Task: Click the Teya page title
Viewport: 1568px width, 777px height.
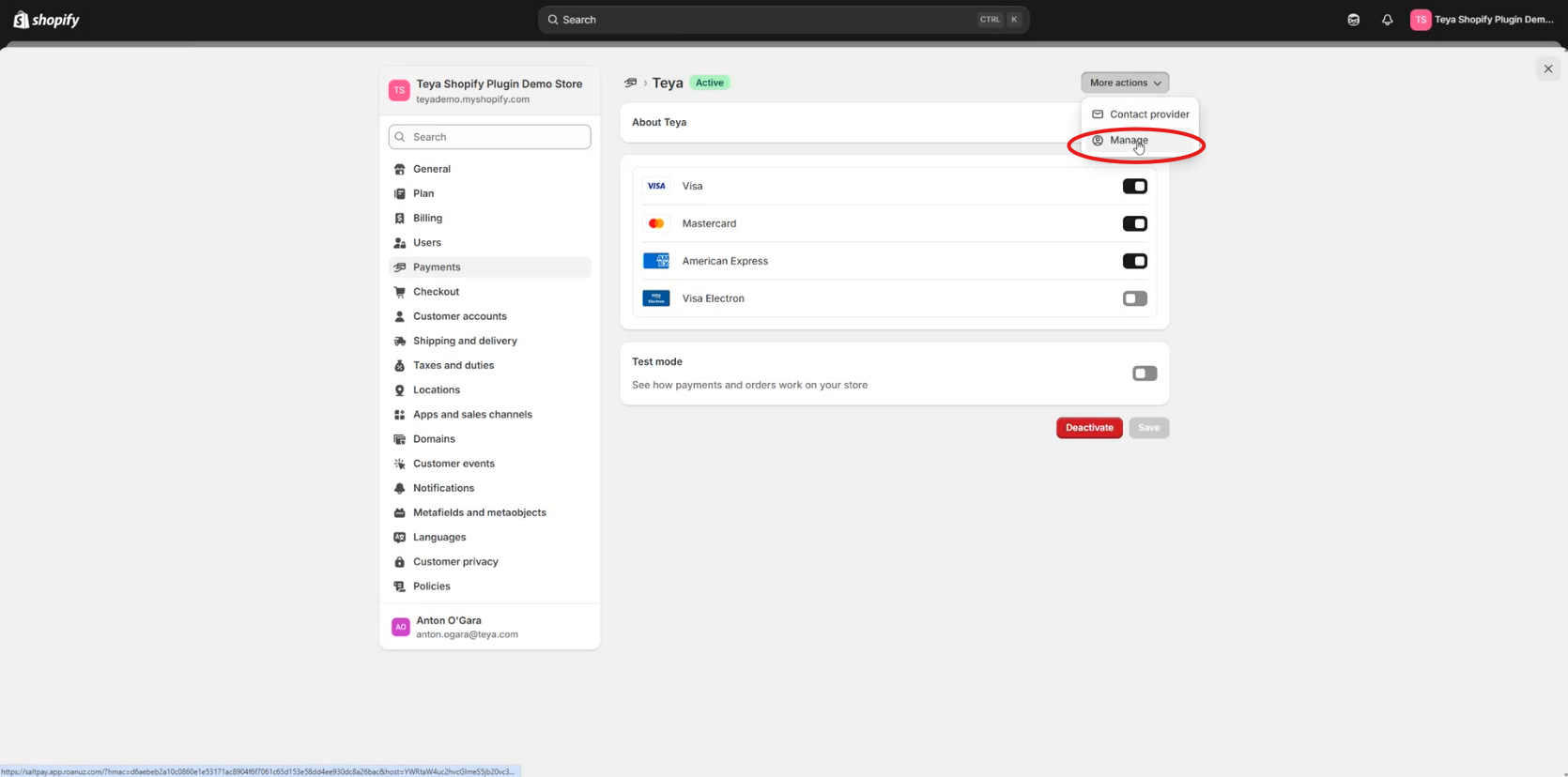Action: coord(668,83)
